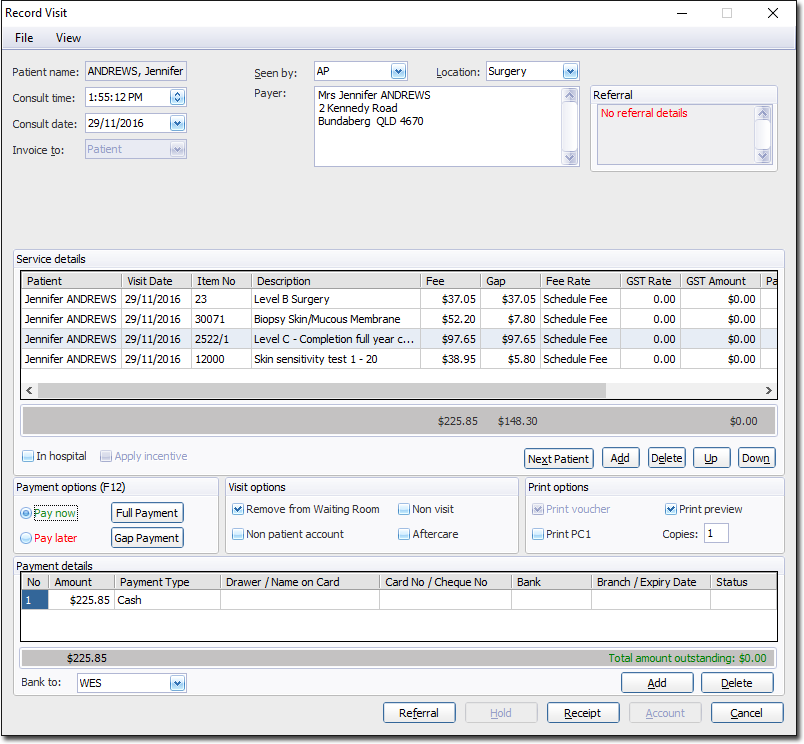804x744 pixels.
Task: Click the Copies input field
Action: (716, 534)
